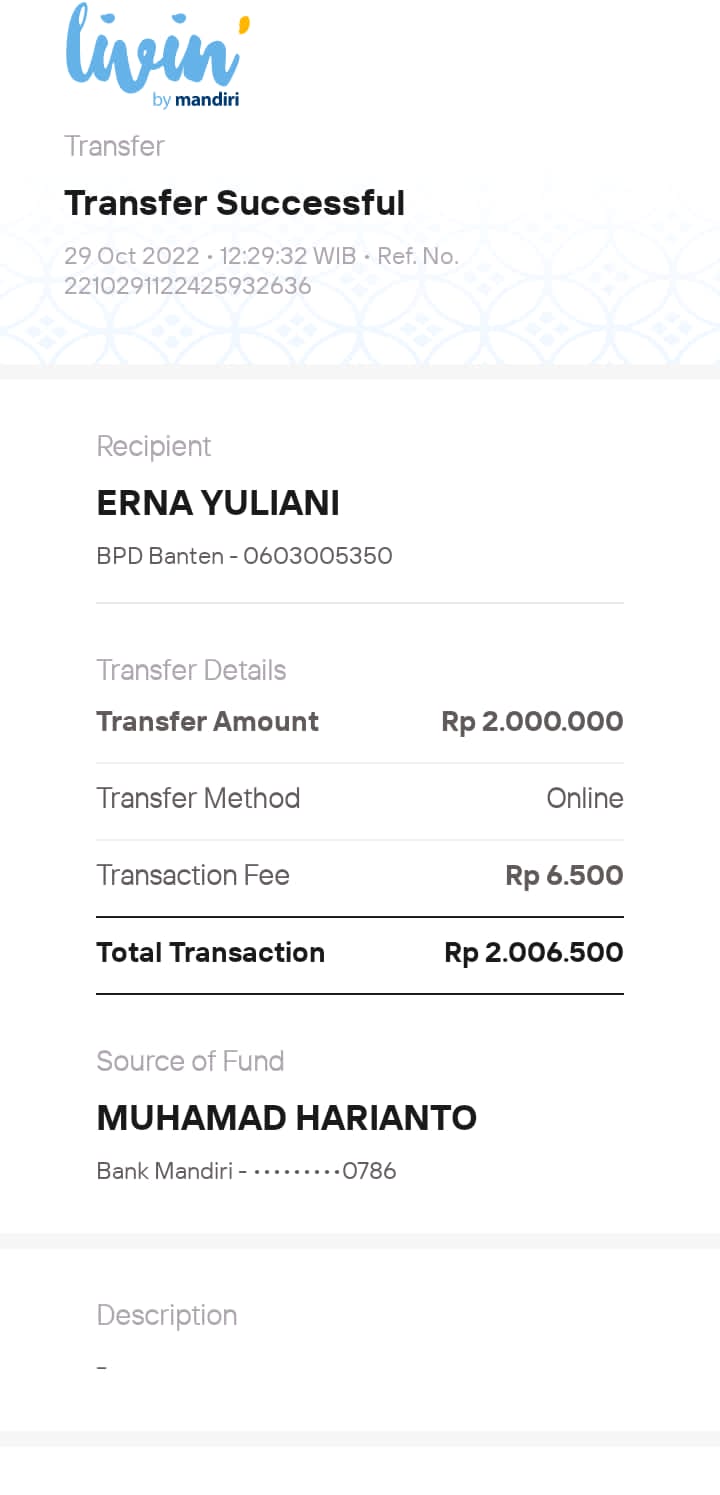Click the "Recipient" section label
720x1495 pixels.
[x=154, y=446]
